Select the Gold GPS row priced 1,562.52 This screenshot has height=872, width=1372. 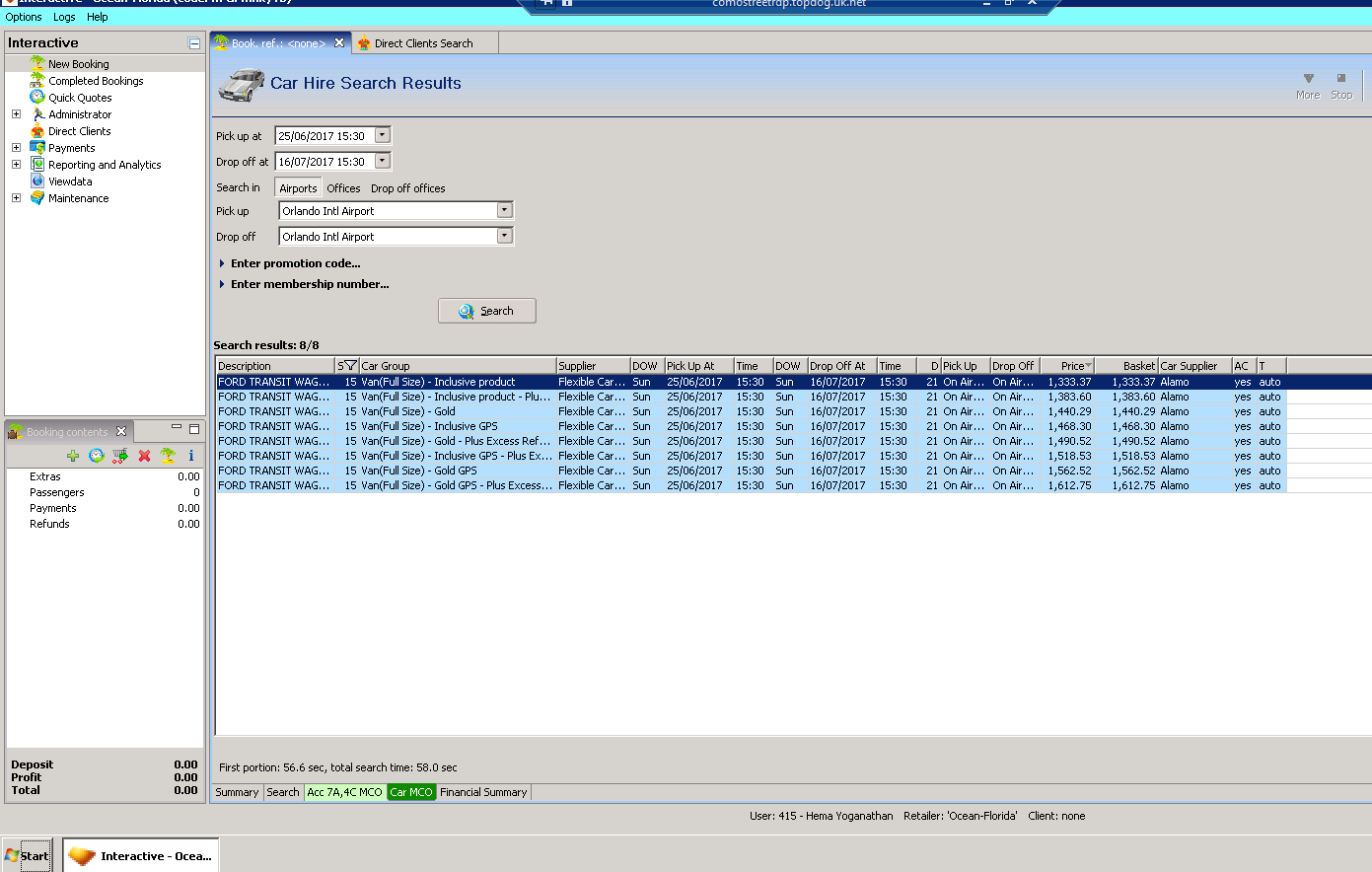(751, 471)
